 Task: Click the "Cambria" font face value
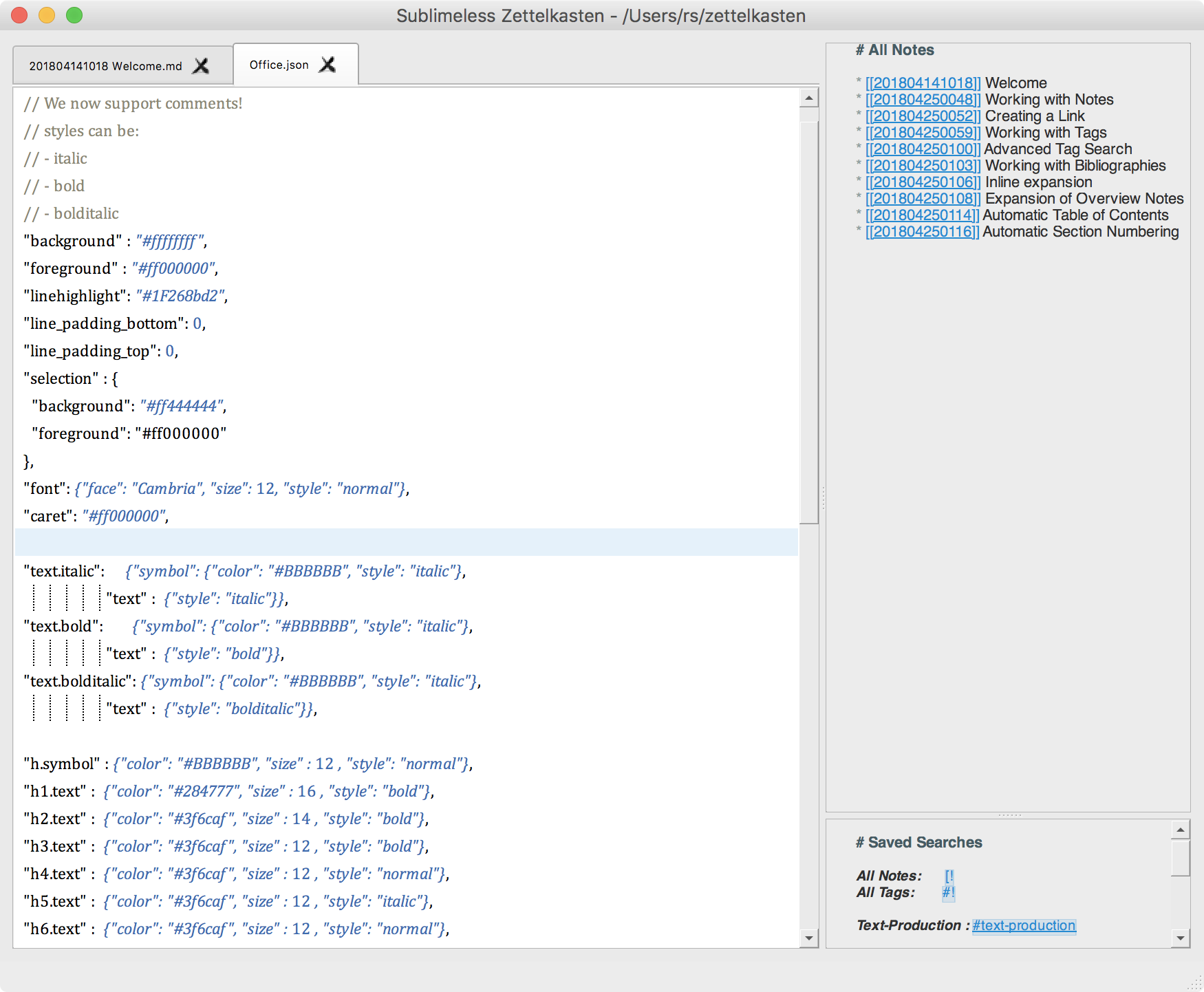tap(168, 488)
